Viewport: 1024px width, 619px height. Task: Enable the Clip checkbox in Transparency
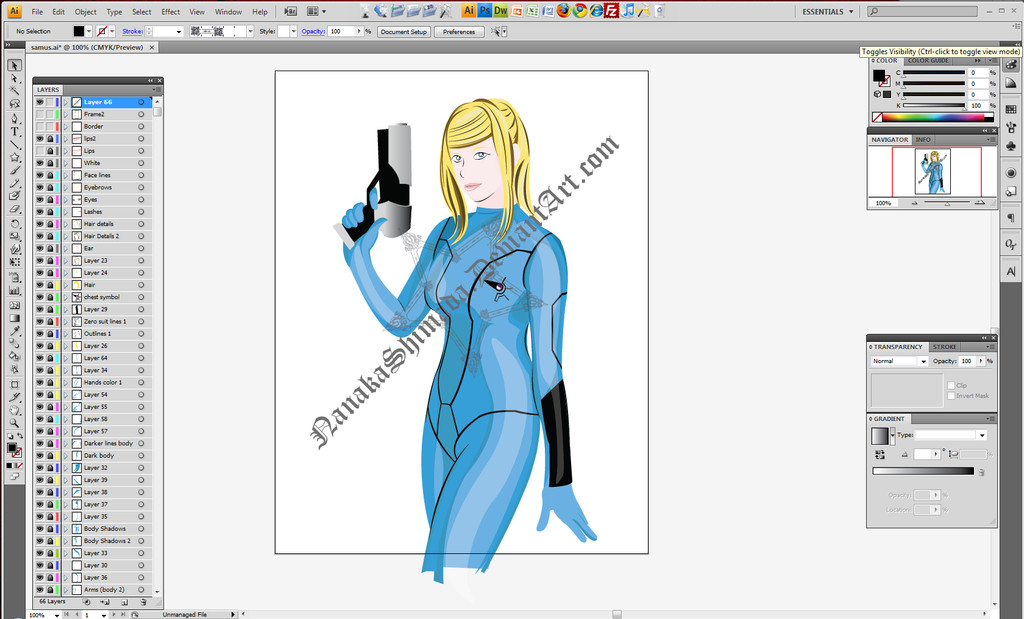pyautogui.click(x=951, y=385)
